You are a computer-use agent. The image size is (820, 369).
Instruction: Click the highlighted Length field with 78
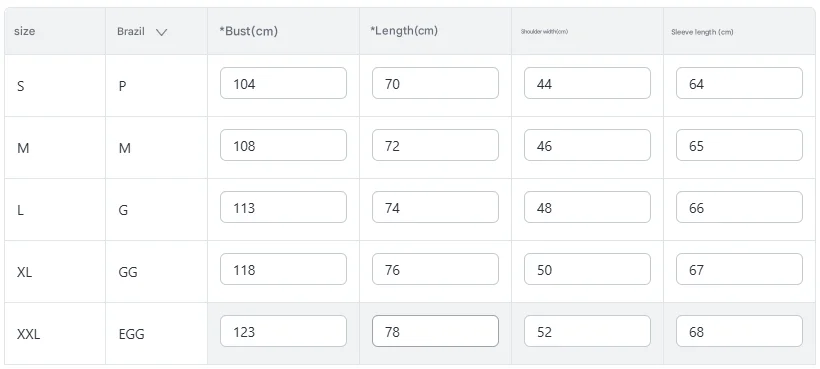435,331
